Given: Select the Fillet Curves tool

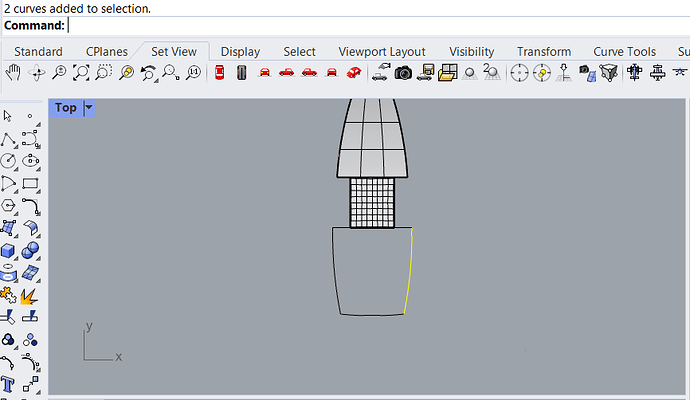Looking at the screenshot, I should (31, 206).
